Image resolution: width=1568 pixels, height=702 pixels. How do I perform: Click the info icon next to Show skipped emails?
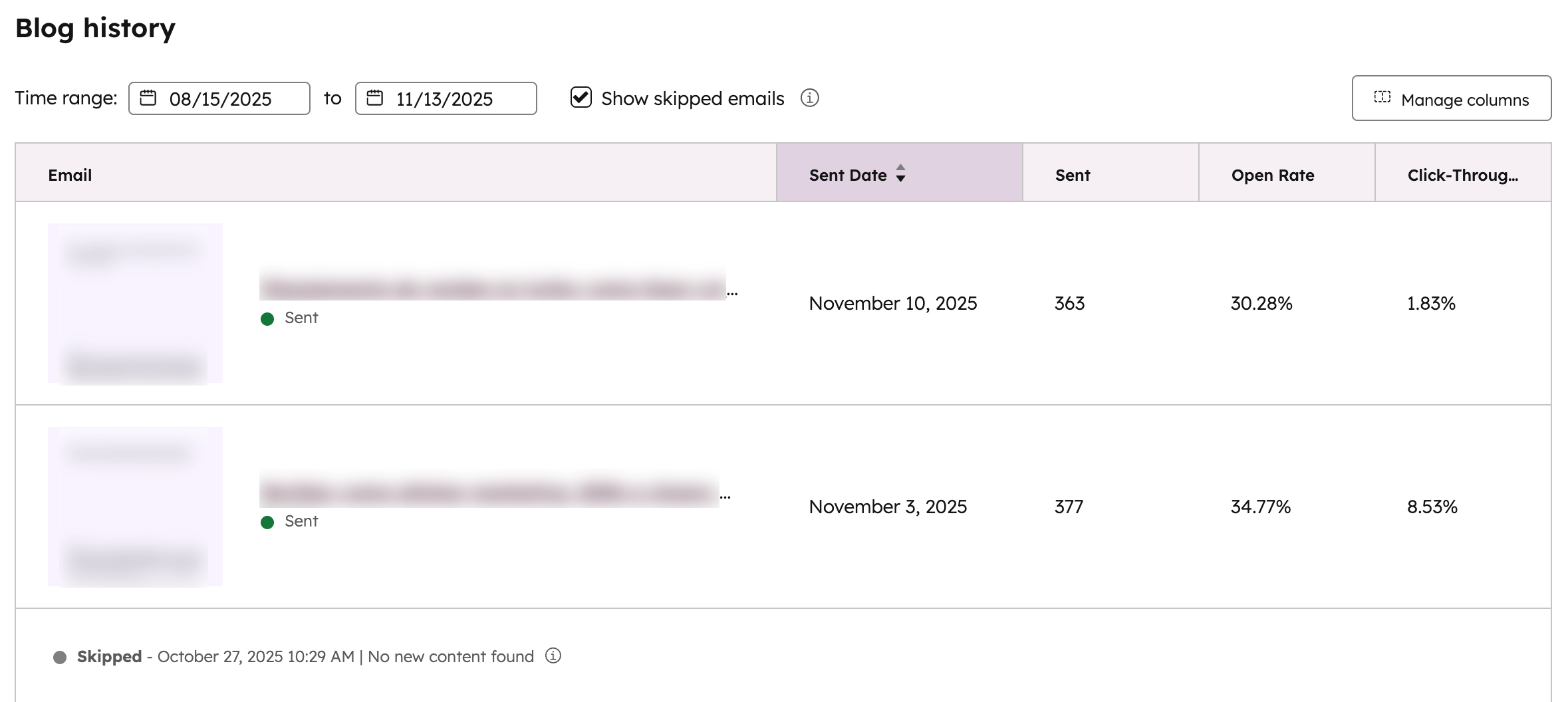(810, 98)
